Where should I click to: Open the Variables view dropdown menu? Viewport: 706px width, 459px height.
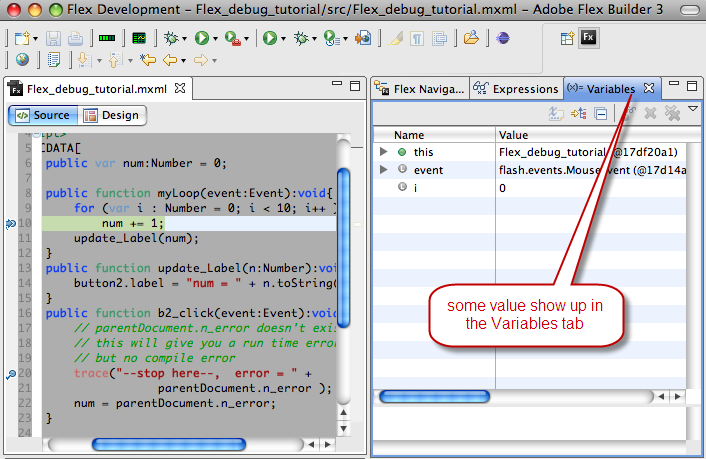693,109
